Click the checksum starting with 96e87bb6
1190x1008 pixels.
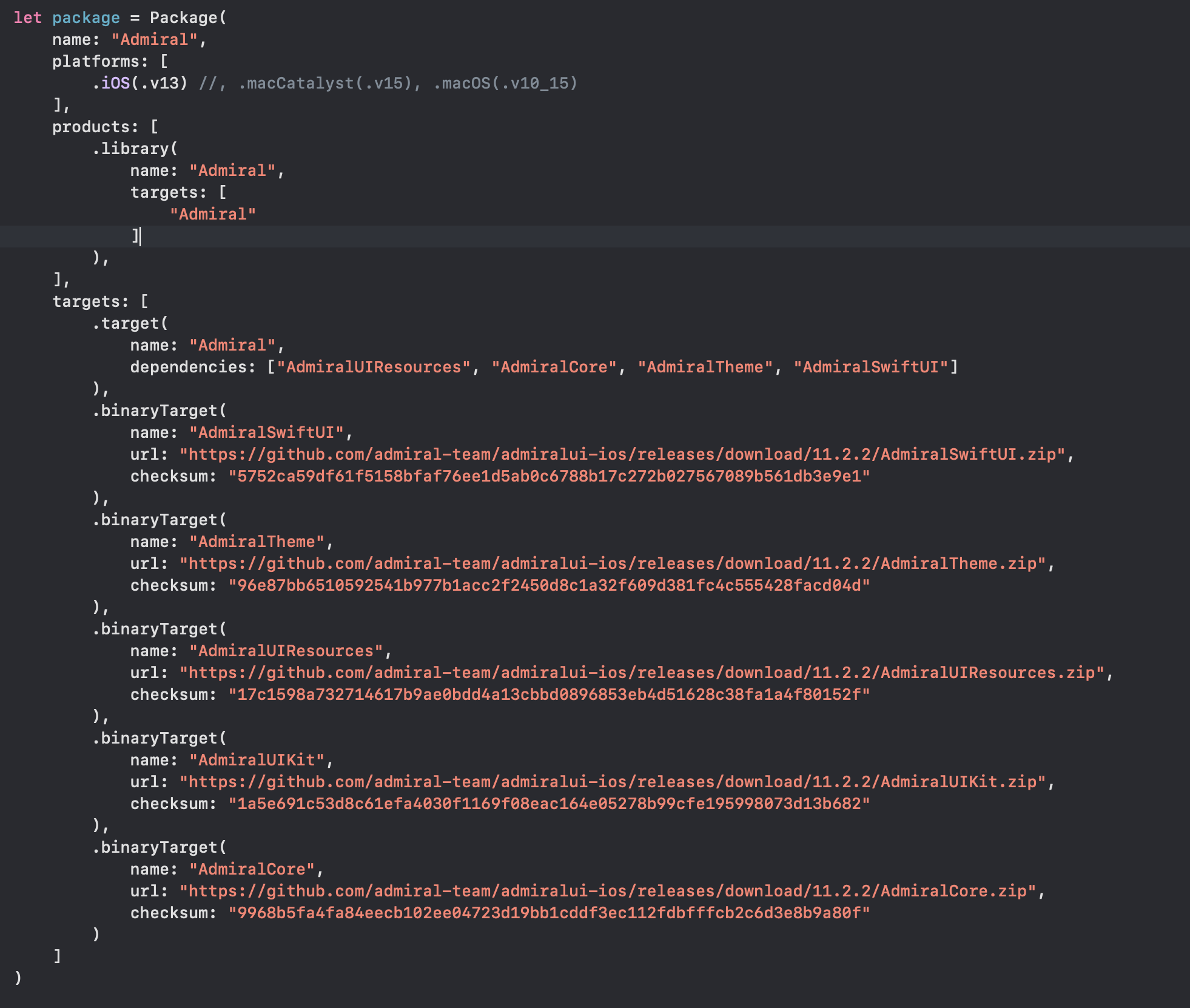550,585
